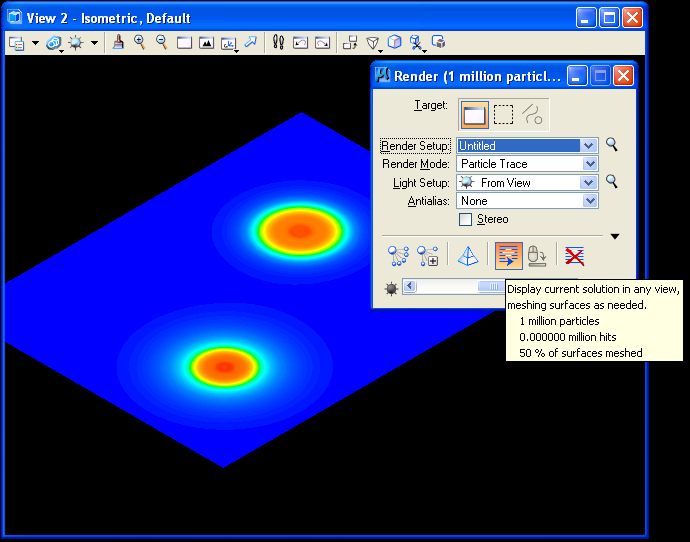Select the Window Area tool
The width and height of the screenshot is (690, 542).
tap(184, 43)
